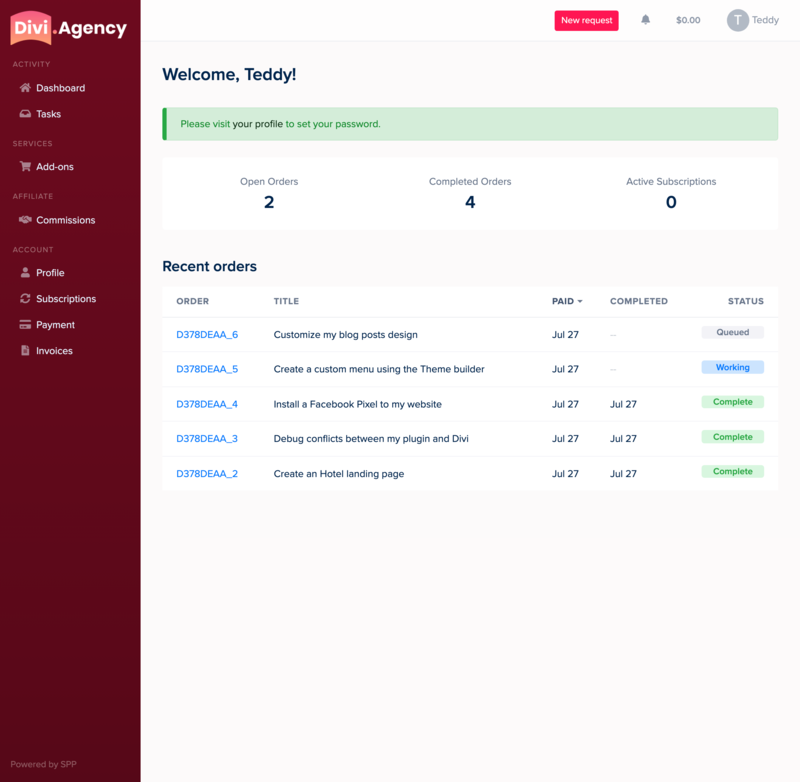Click the STATUS column header
The image size is (800, 782).
coord(745,301)
